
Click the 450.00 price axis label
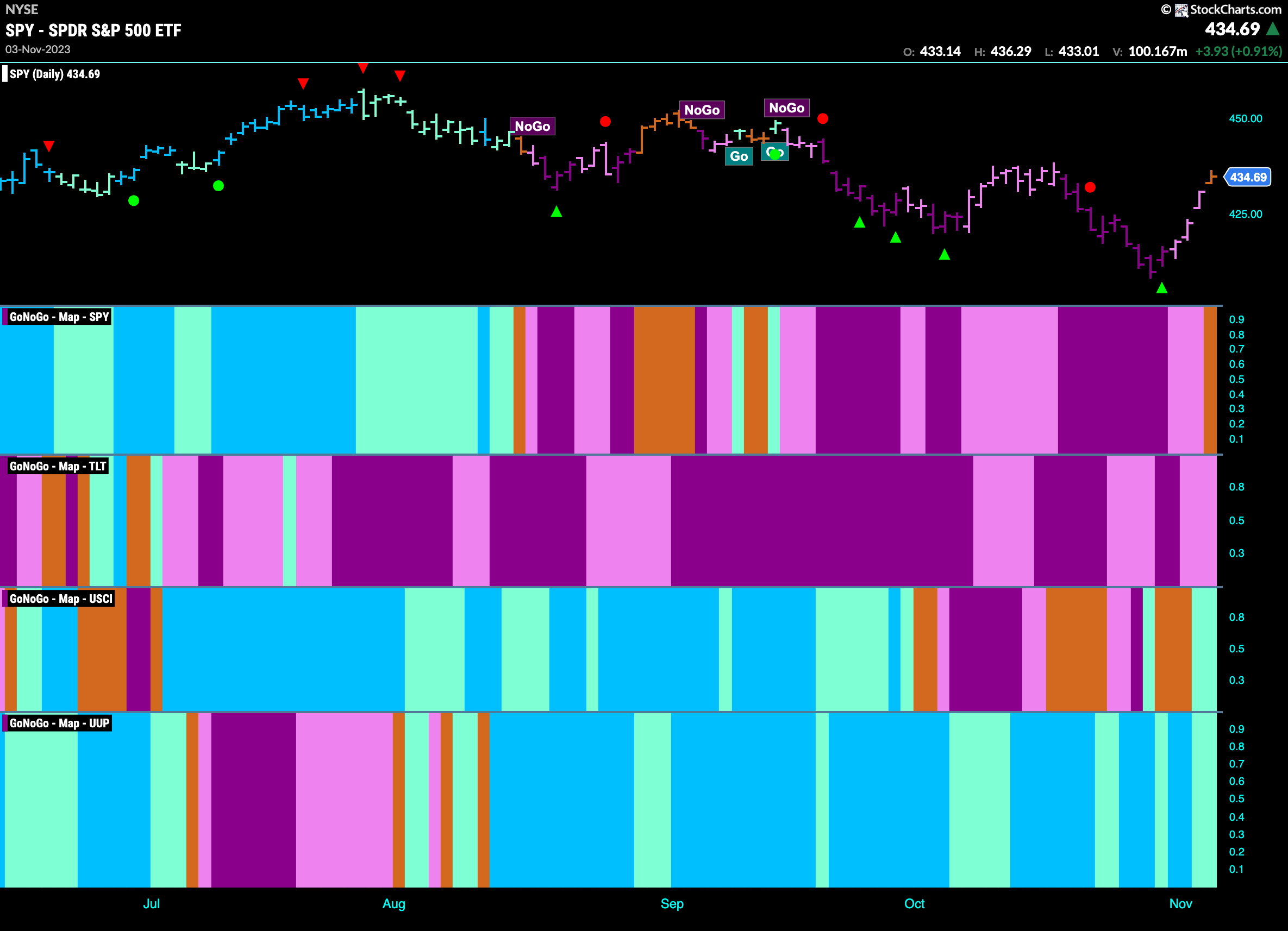click(1246, 118)
